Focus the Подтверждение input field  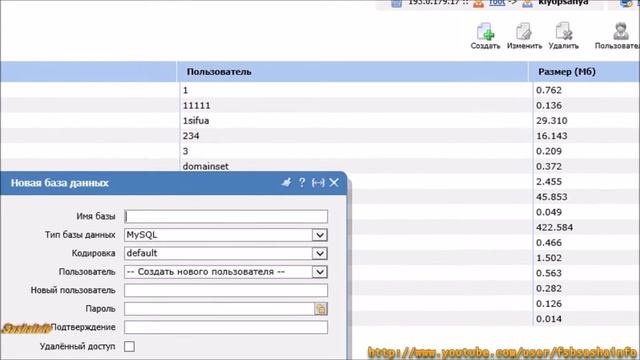pos(226,327)
